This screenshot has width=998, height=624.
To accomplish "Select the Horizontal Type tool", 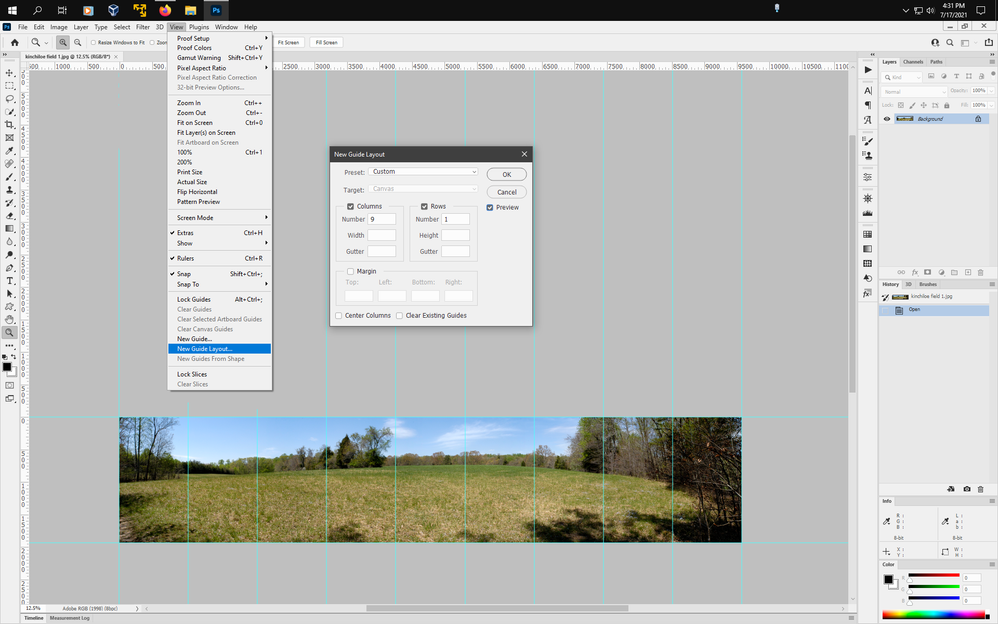I will (10, 281).
